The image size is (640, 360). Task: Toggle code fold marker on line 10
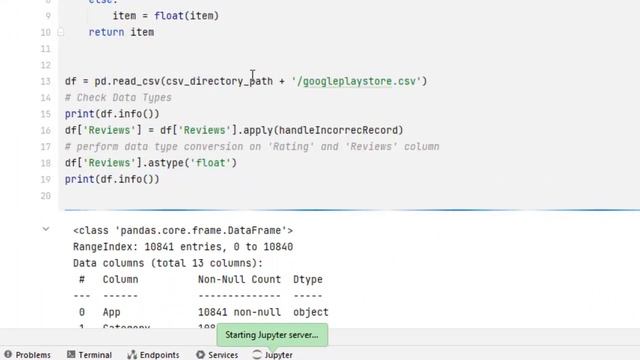coord(60,32)
